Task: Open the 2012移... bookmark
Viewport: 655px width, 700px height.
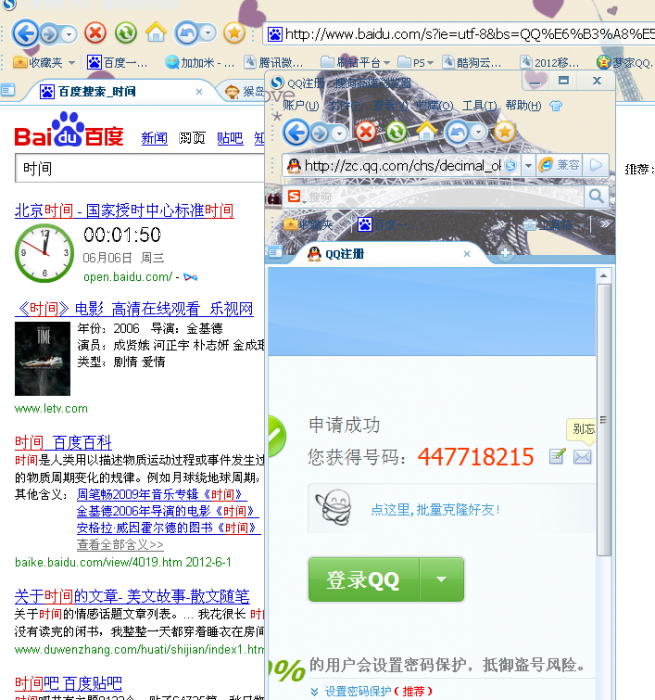Action: coord(550,62)
